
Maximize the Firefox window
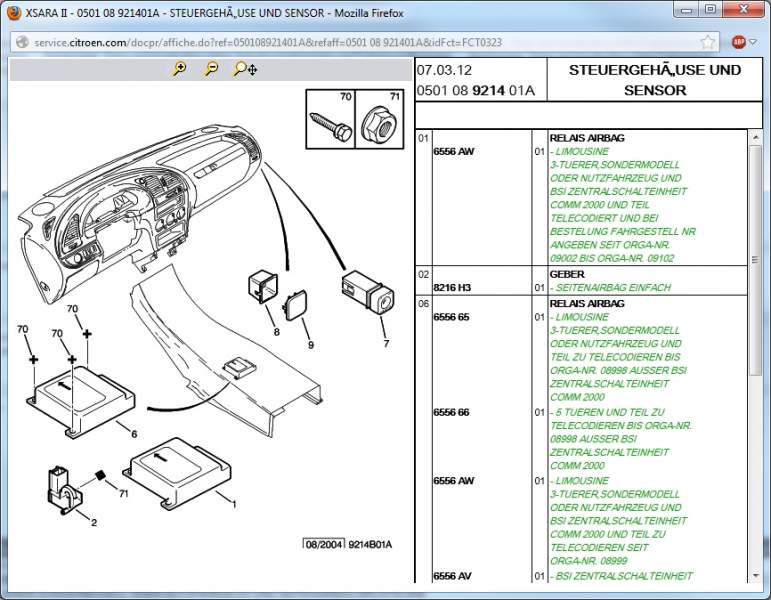pyautogui.click(x=710, y=10)
